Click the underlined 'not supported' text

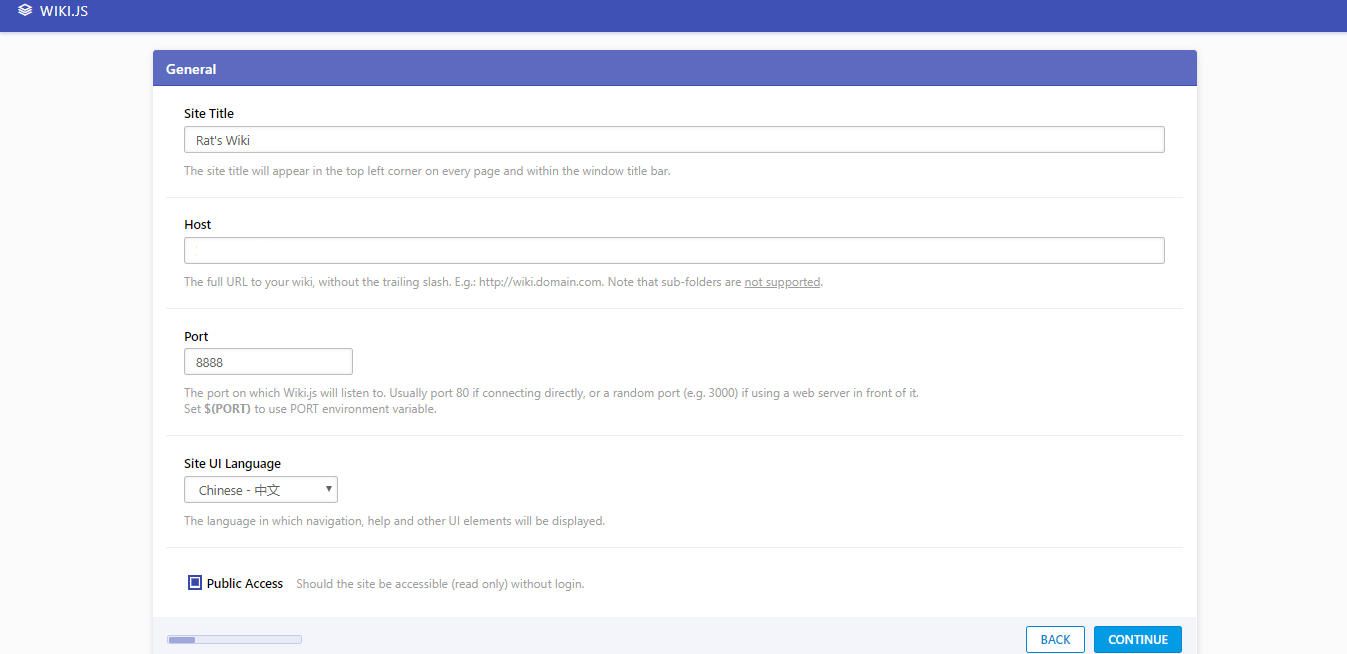[x=782, y=282]
